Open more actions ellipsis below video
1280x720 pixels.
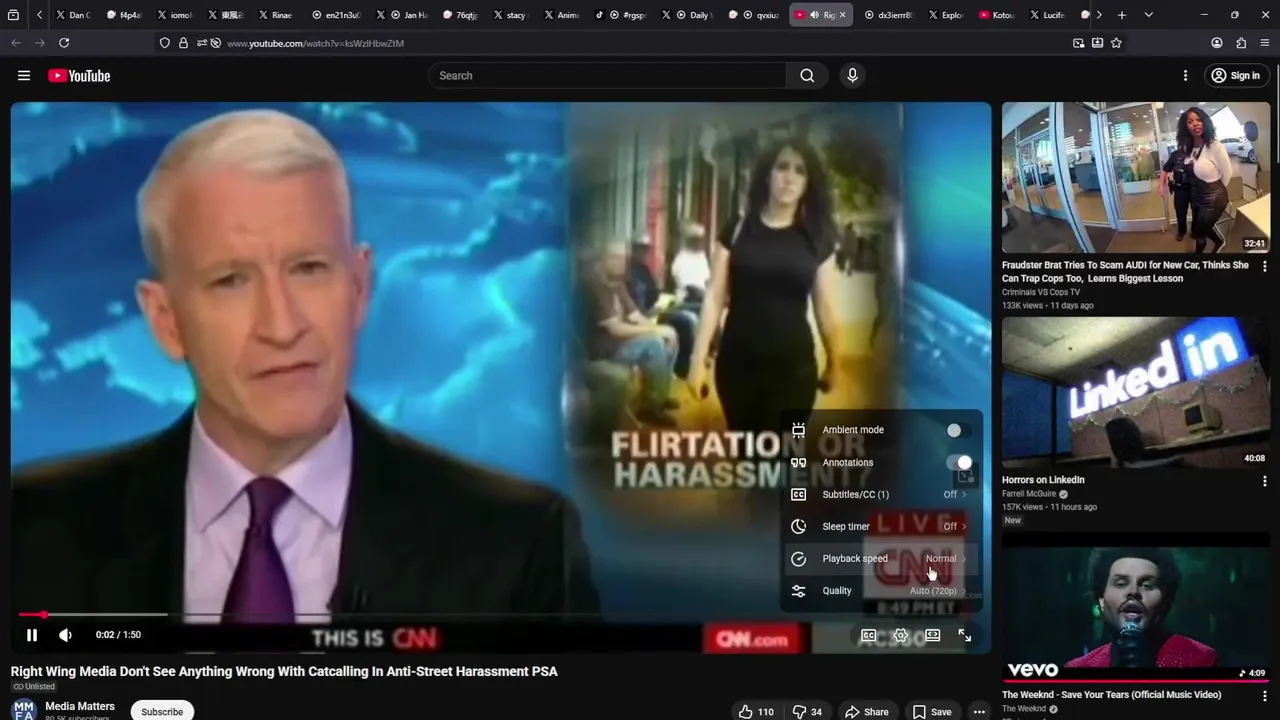979,712
